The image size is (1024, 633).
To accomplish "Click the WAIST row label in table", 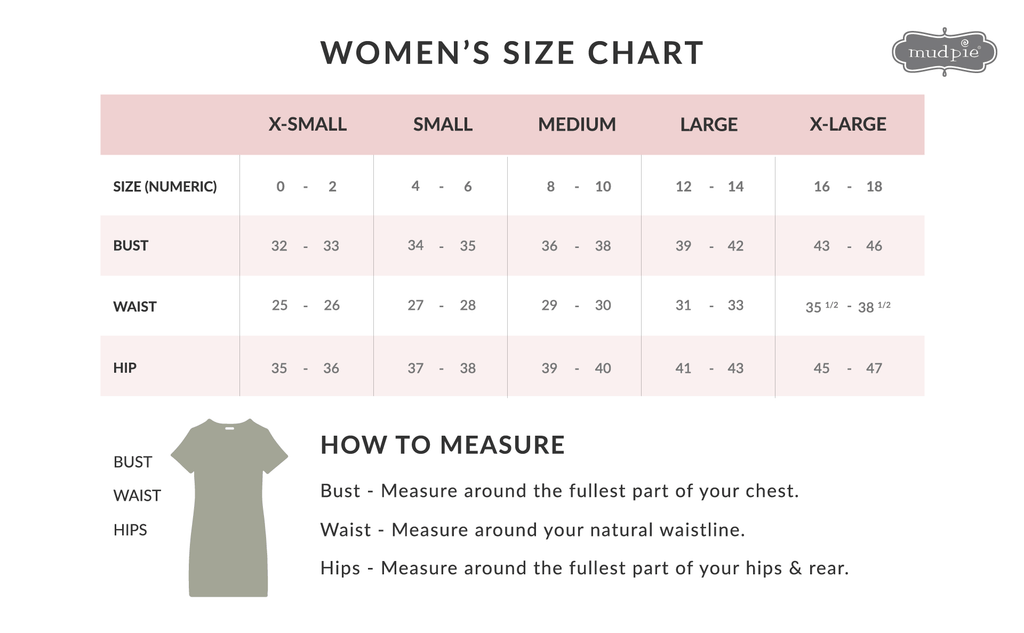I will 135,307.
